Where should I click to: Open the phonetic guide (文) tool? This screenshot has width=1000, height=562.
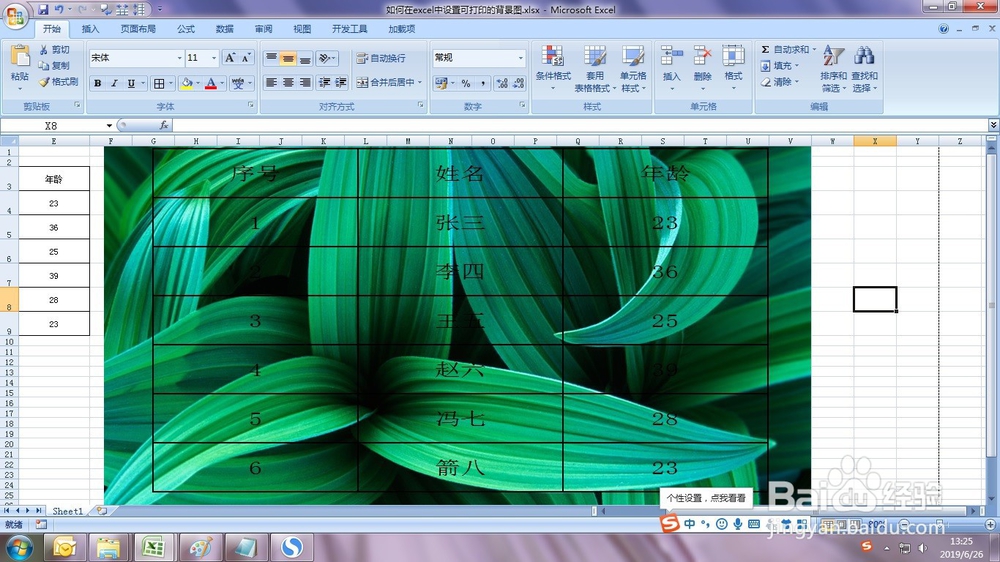[x=238, y=83]
